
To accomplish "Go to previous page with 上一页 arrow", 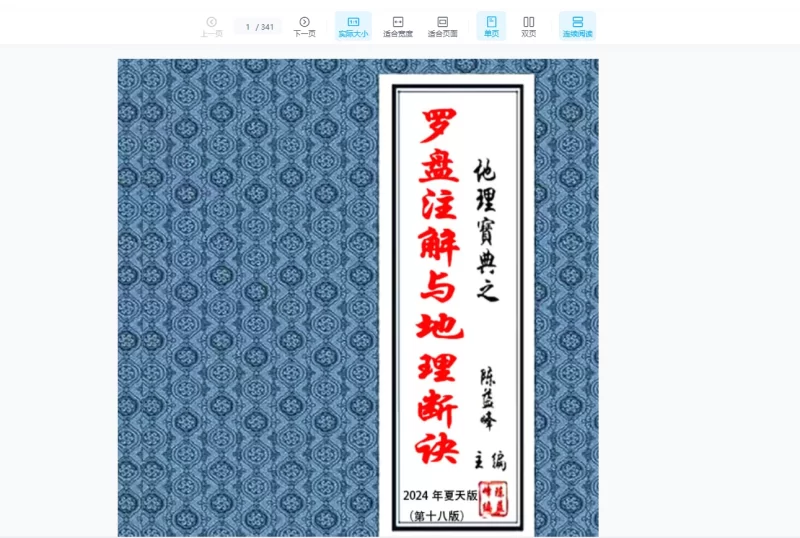I will (x=211, y=26).
